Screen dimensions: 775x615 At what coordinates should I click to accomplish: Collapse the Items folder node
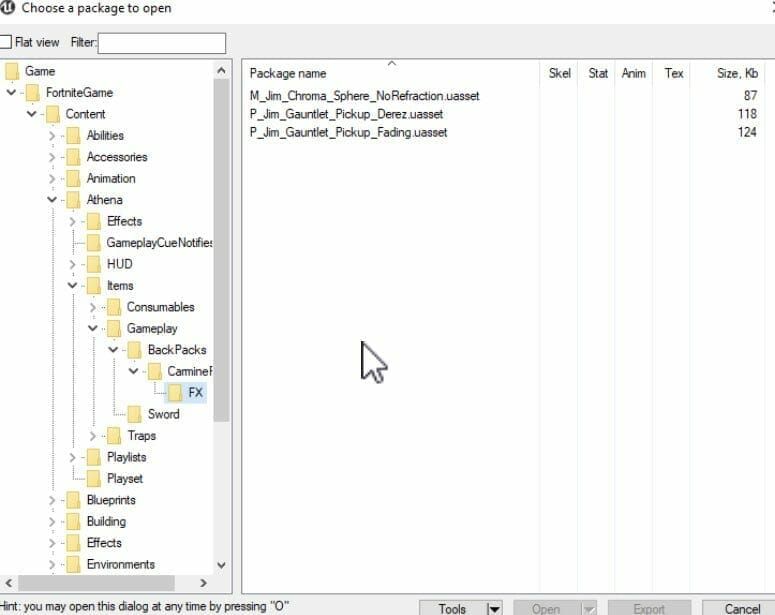pos(73,286)
